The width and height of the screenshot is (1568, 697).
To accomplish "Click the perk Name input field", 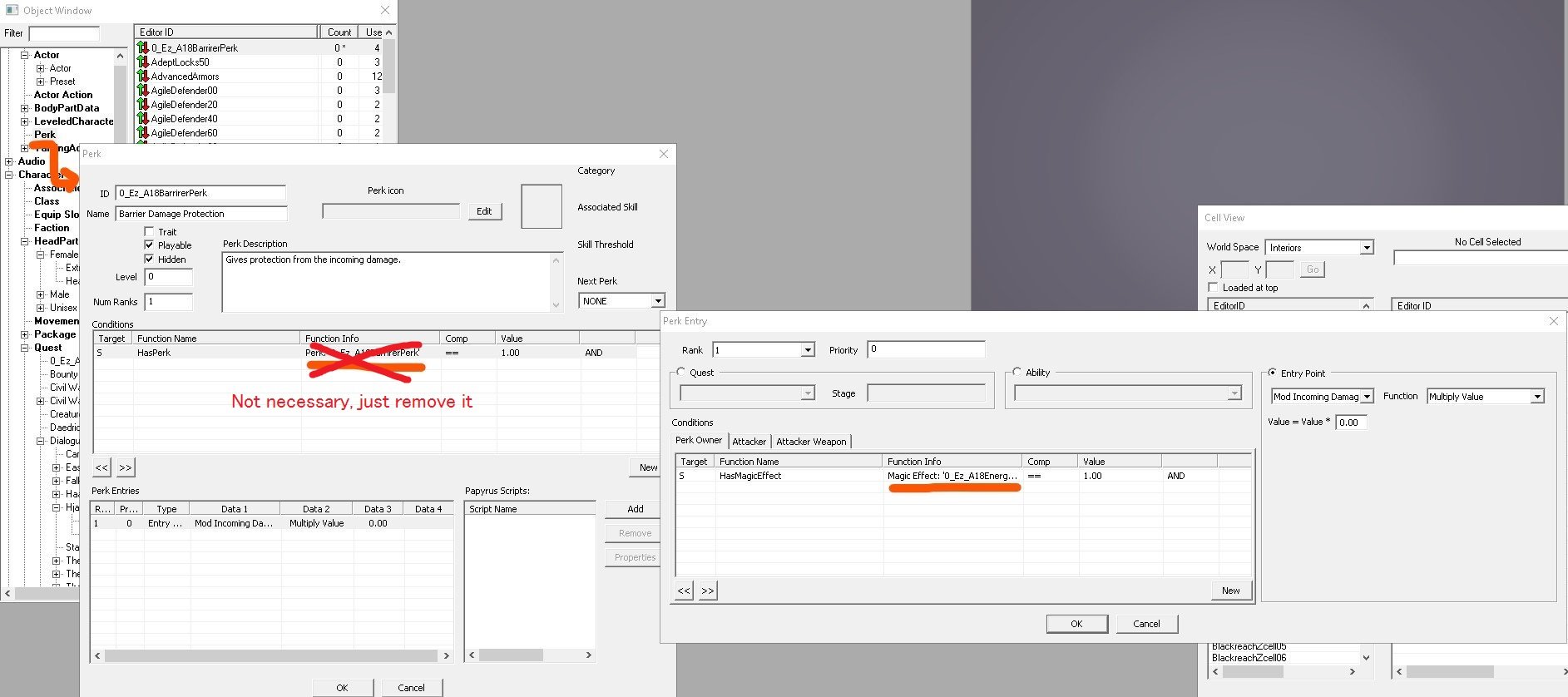I will (x=200, y=214).
